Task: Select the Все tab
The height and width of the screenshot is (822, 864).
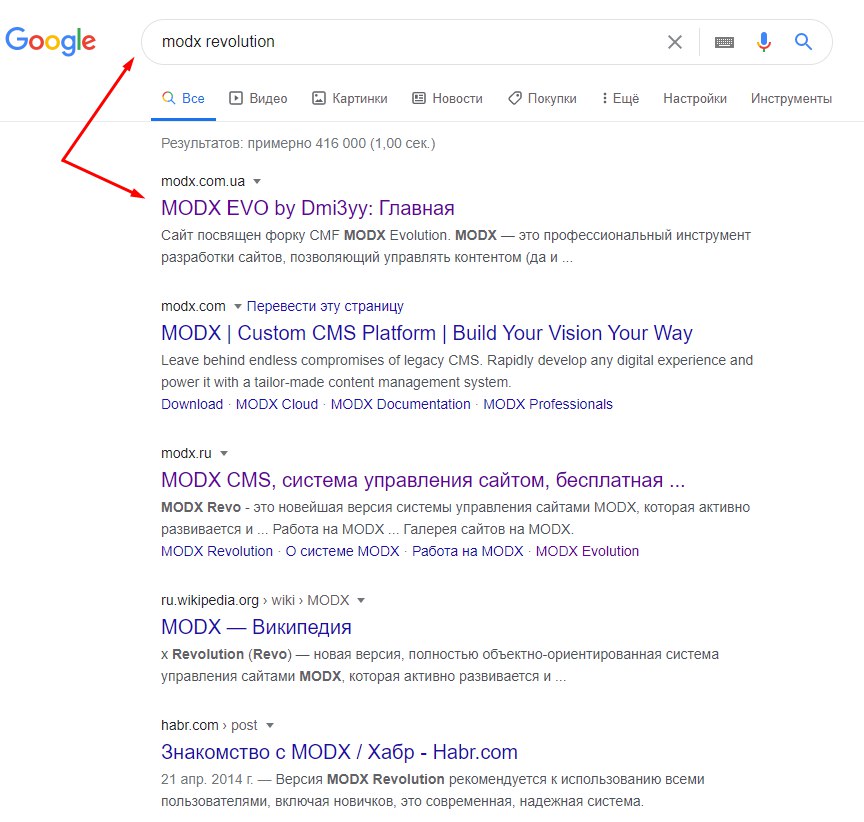Action: pyautogui.click(x=183, y=99)
